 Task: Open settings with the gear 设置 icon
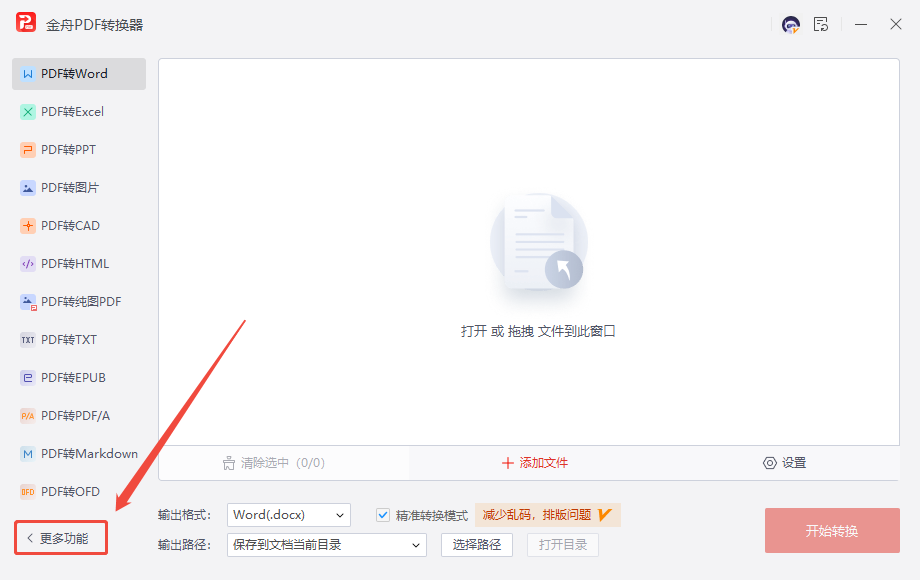[x=770, y=463]
